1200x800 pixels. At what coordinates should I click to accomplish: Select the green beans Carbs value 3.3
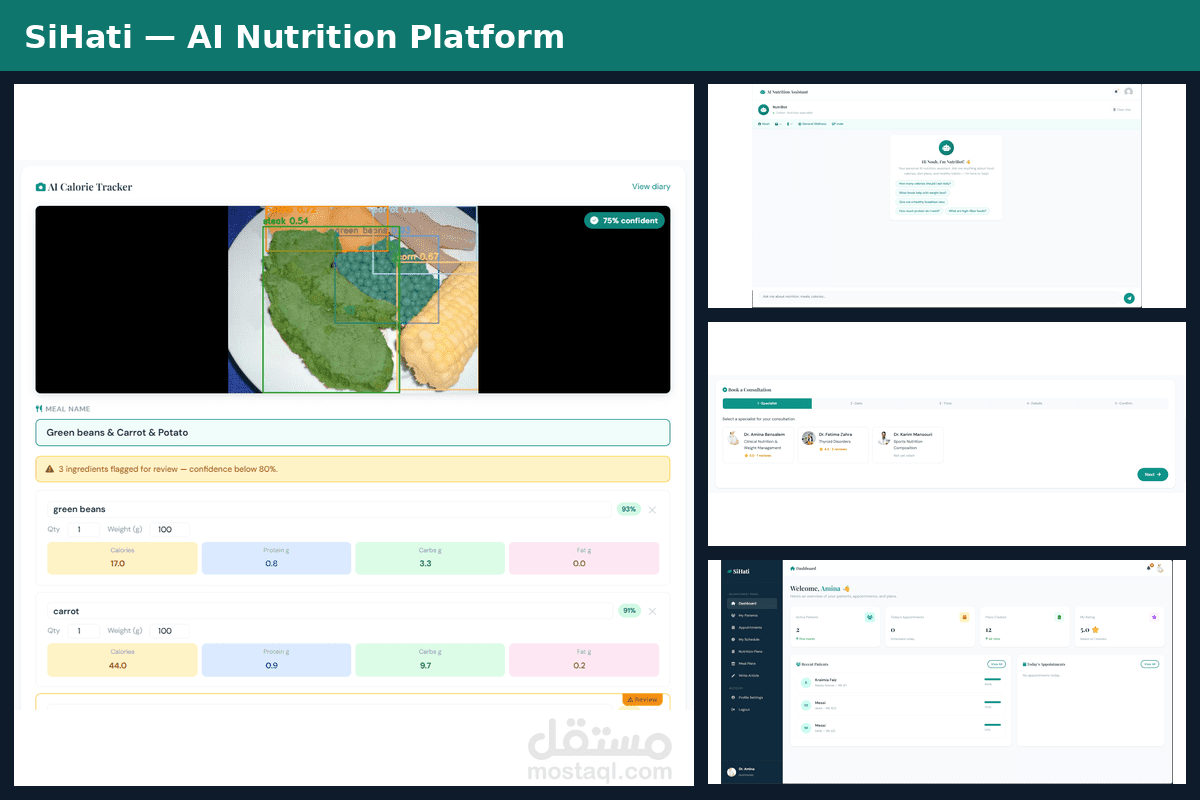425,564
